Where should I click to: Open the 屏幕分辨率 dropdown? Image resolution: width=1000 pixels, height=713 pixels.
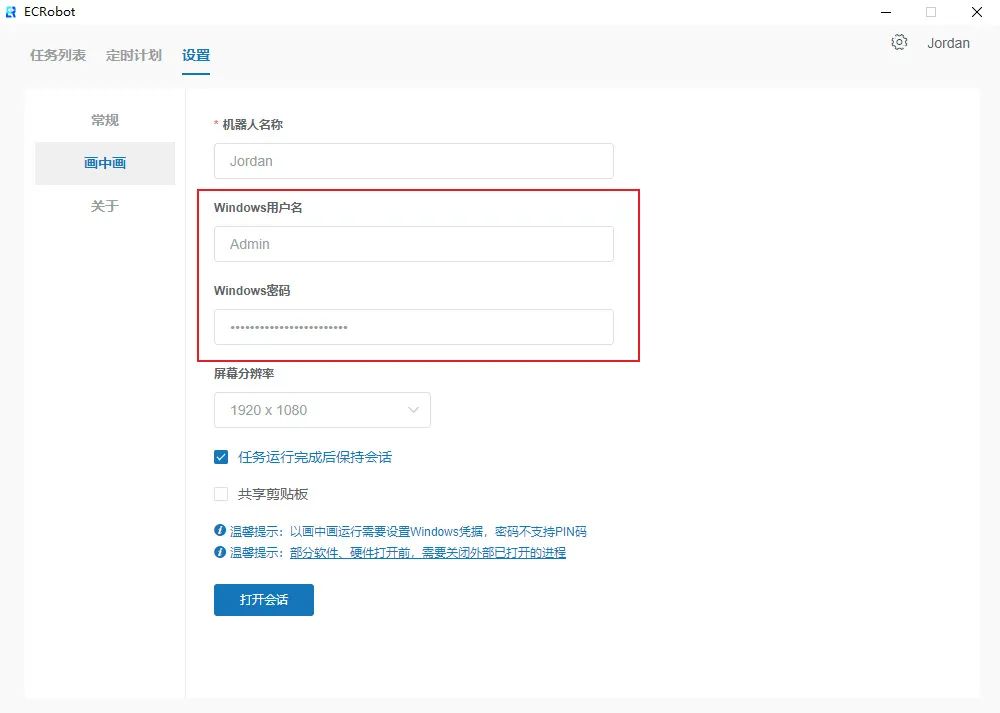click(x=310, y=410)
